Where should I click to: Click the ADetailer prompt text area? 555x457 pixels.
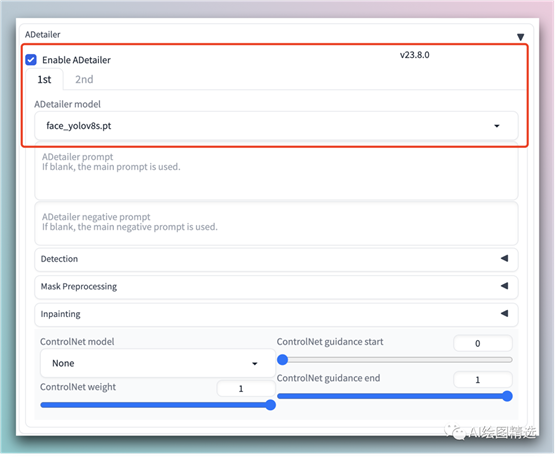click(276, 172)
